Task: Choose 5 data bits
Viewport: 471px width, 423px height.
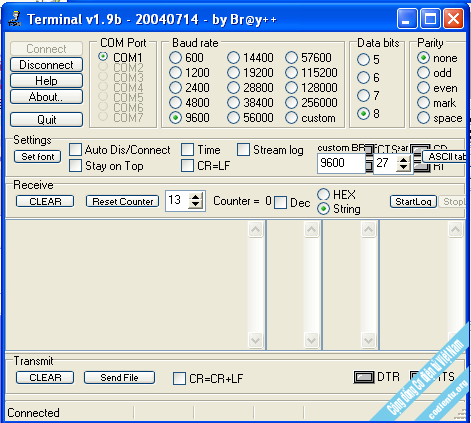Action: [x=363, y=60]
